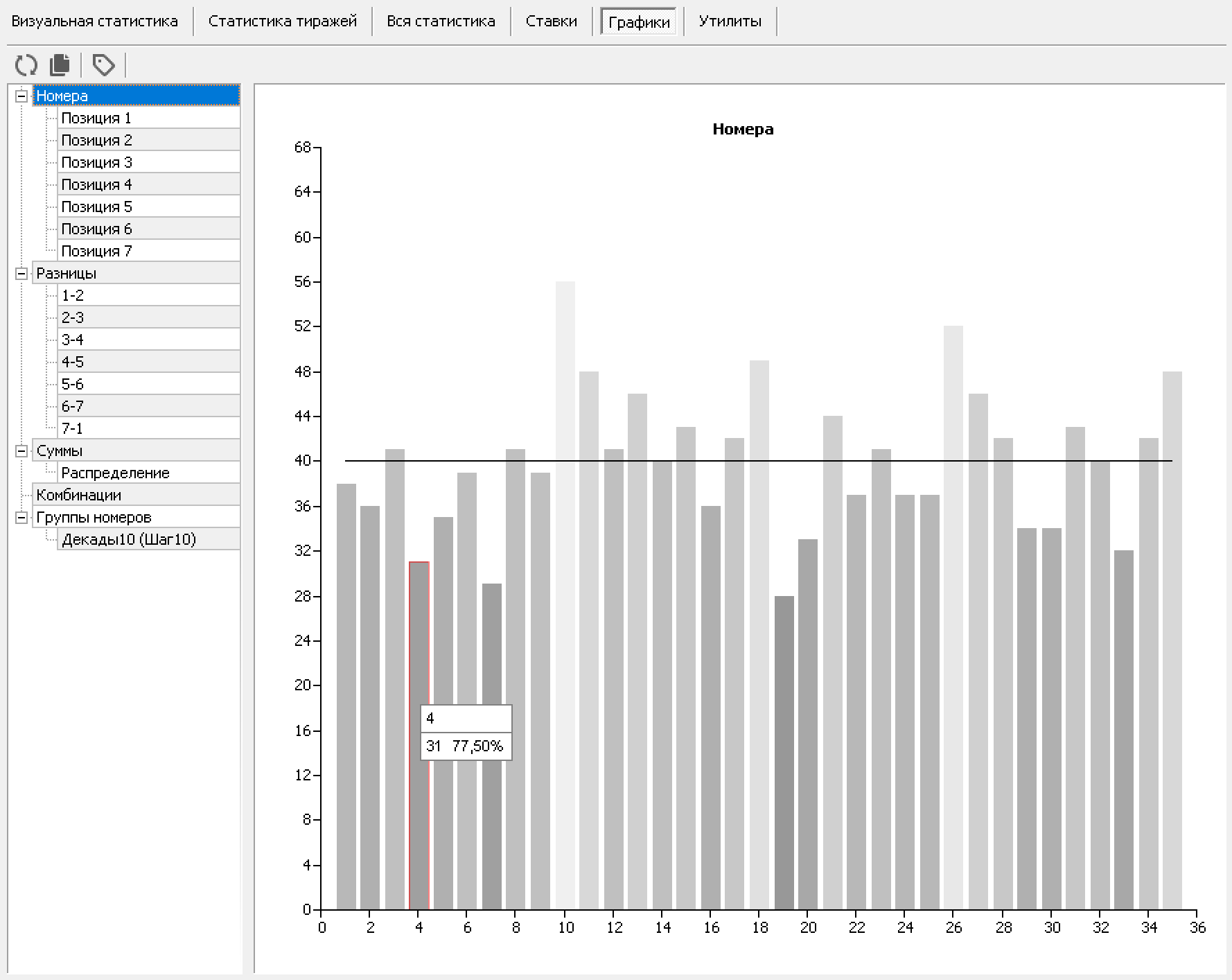The image size is (1232, 980).
Task: Click the highlighted bar for number 4
Action: (419, 735)
